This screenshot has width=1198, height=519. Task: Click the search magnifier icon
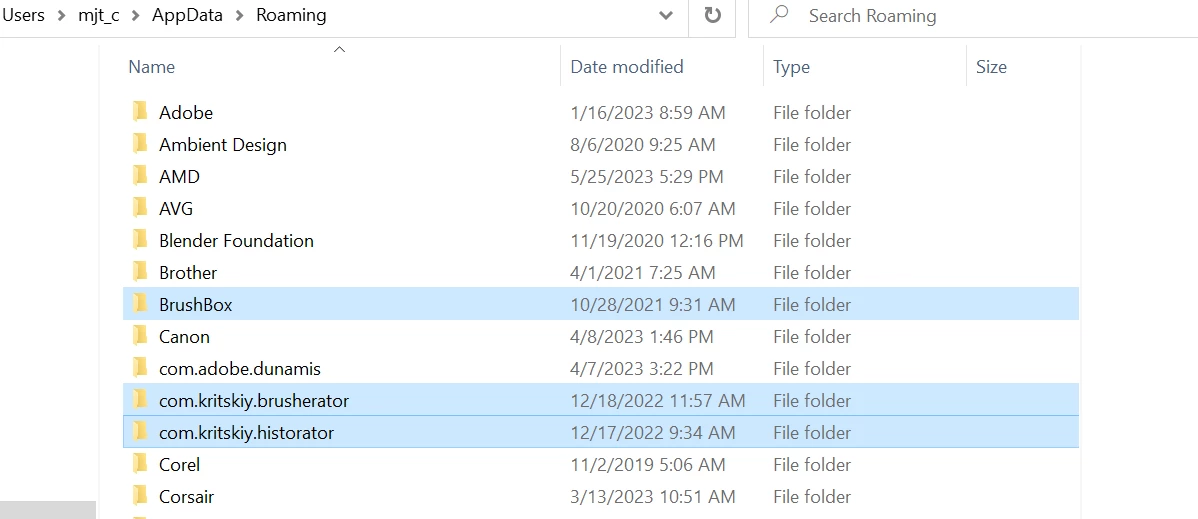pyautogui.click(x=779, y=15)
